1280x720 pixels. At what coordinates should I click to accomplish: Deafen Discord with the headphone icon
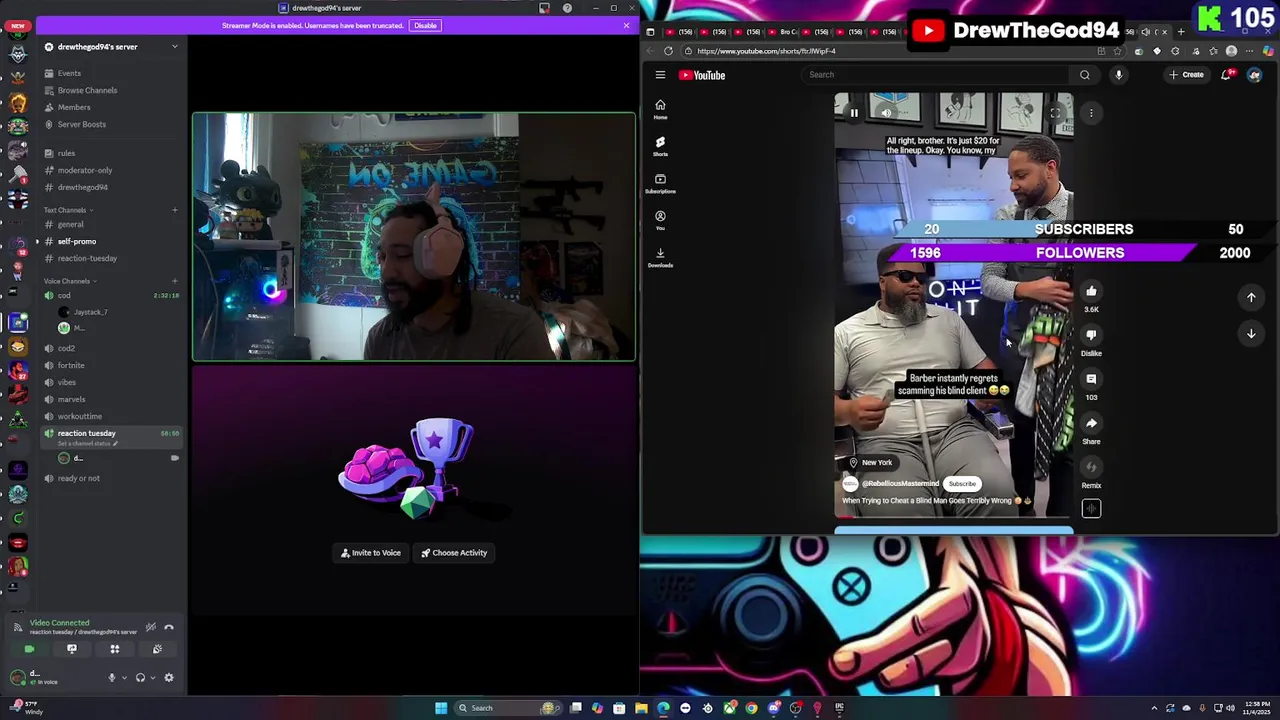(x=140, y=678)
